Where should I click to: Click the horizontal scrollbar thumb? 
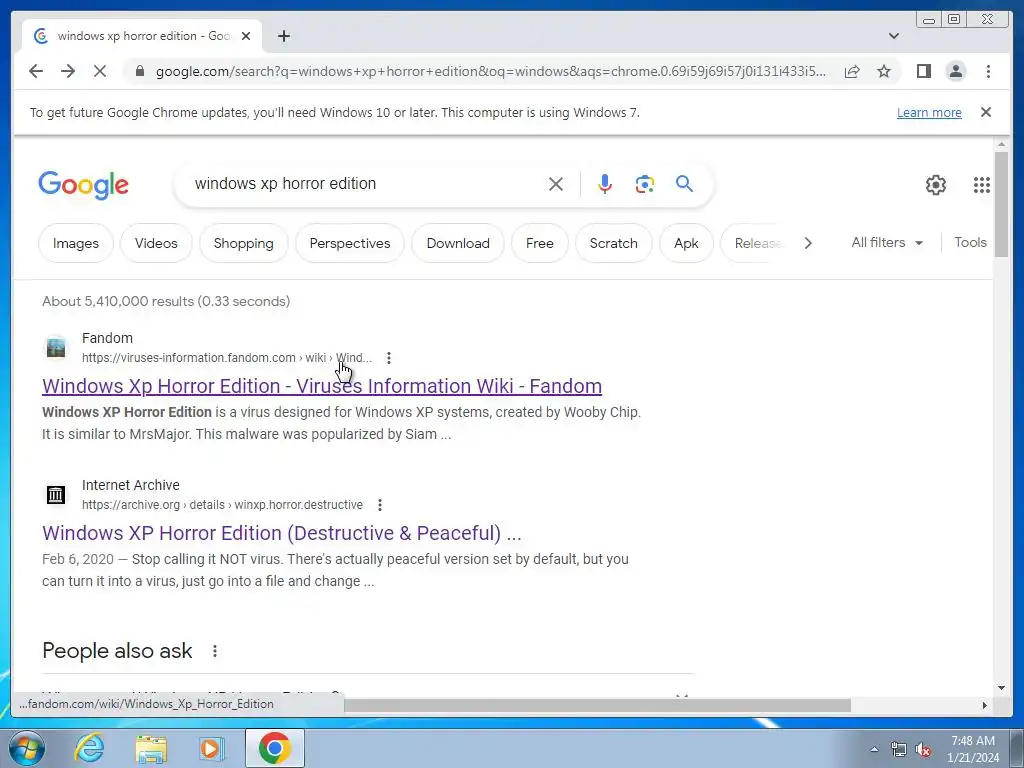tap(598, 705)
